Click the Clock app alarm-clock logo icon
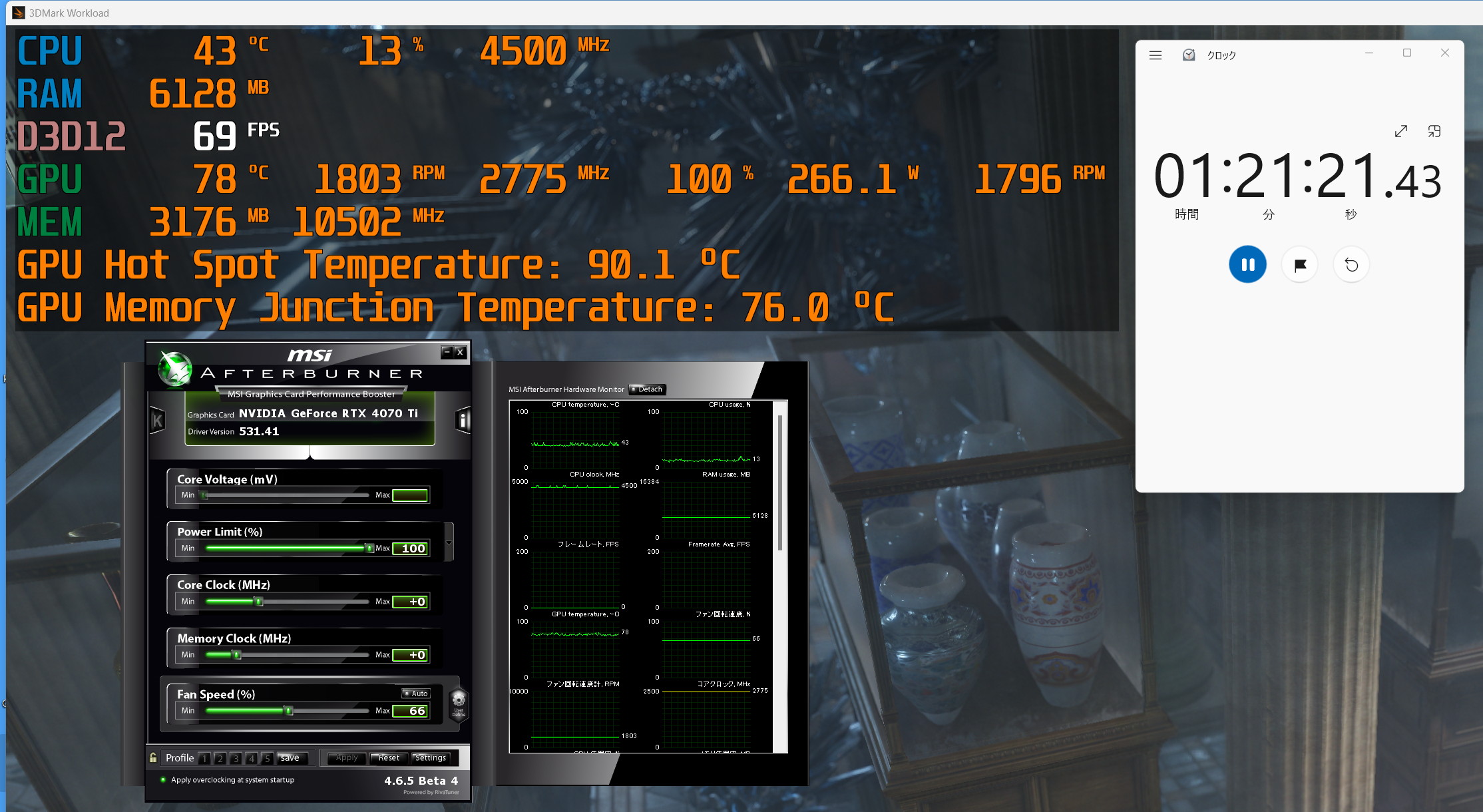Screen dimensions: 1483x812 1188,55
